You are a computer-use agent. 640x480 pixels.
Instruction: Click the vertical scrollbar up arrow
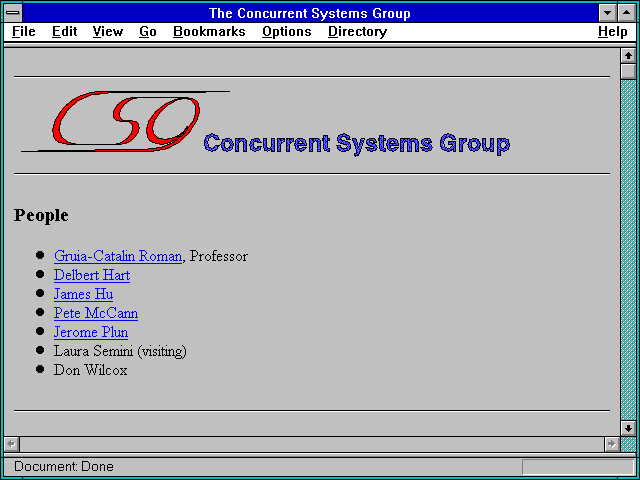[x=628, y=56]
